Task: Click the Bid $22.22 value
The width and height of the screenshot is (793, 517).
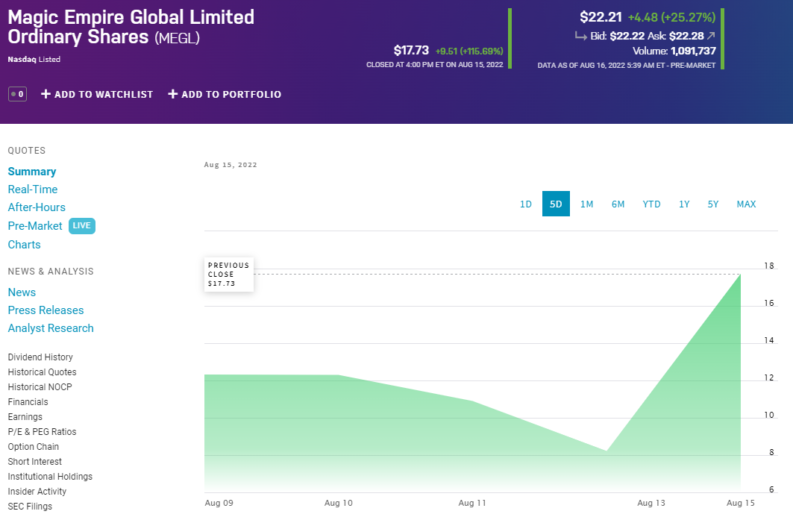Action: 627,36
